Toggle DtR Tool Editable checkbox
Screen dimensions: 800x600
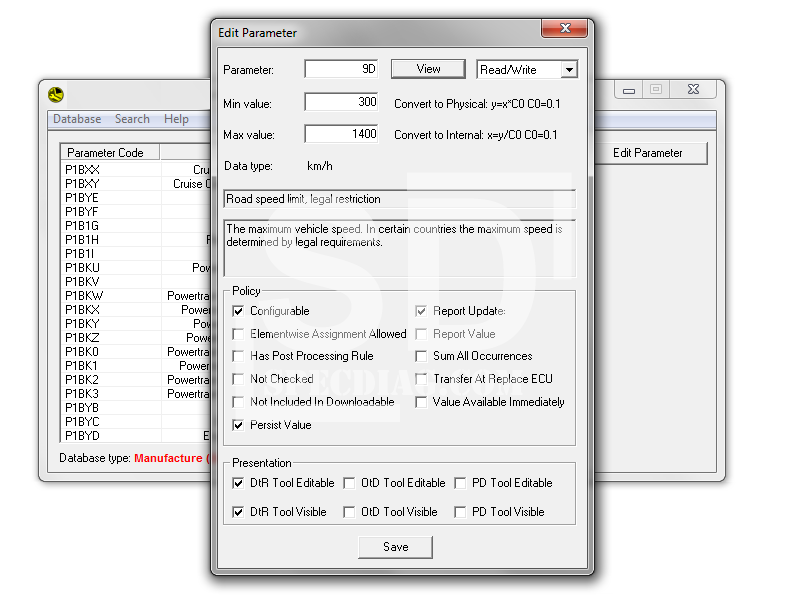click(x=238, y=483)
